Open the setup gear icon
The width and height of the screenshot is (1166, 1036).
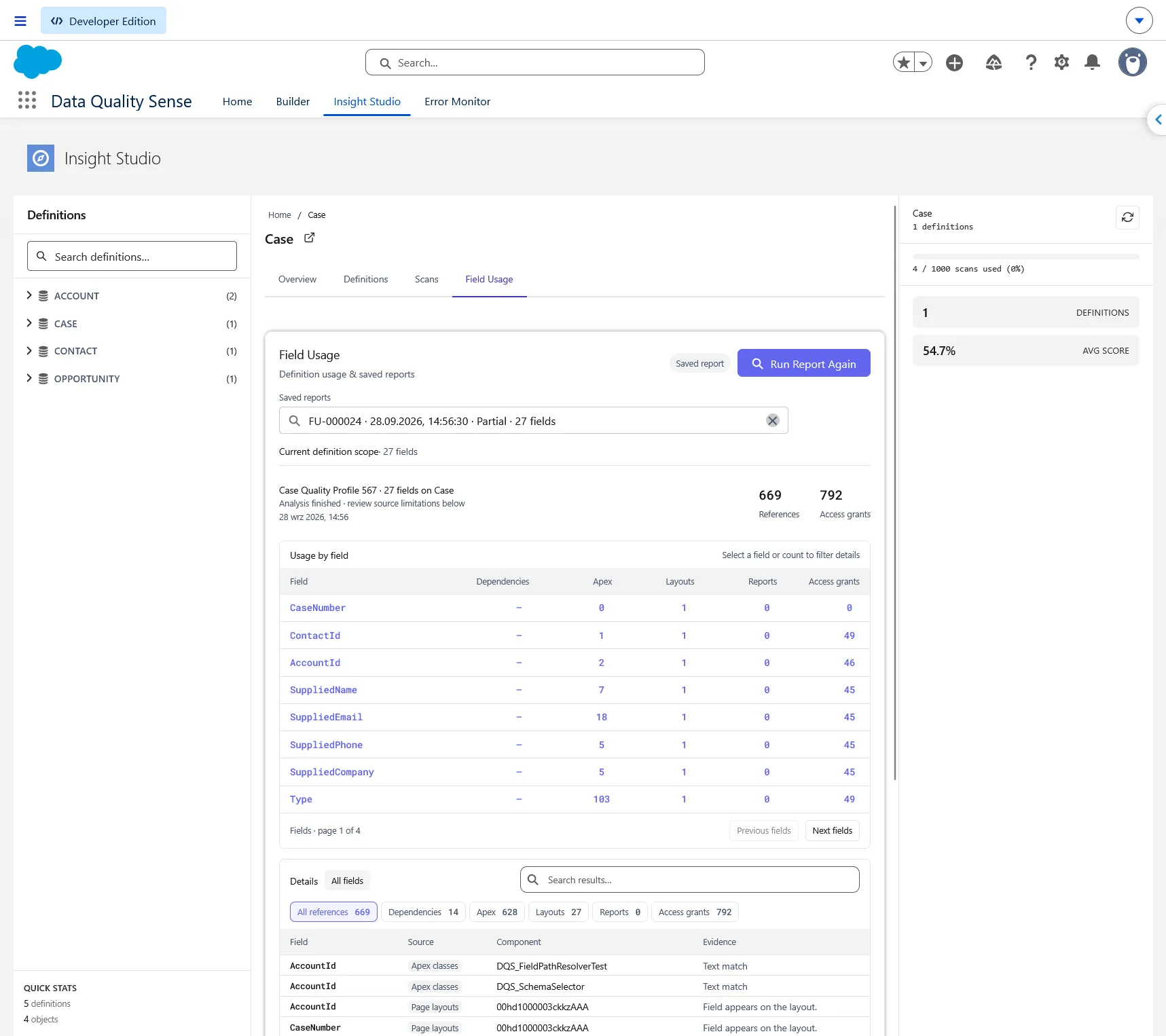tap(1061, 62)
